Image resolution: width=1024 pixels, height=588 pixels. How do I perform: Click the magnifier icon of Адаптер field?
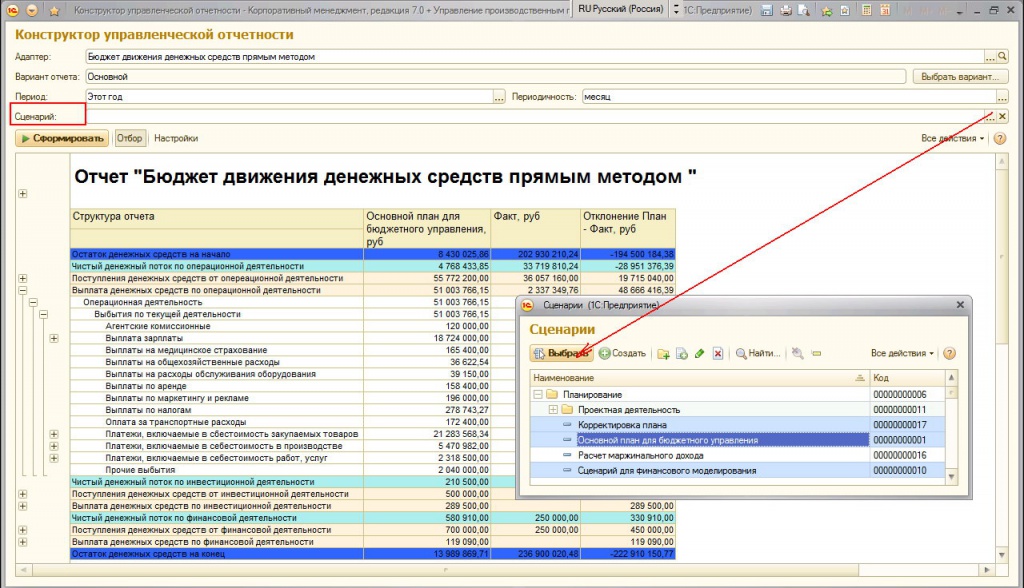(1002, 57)
